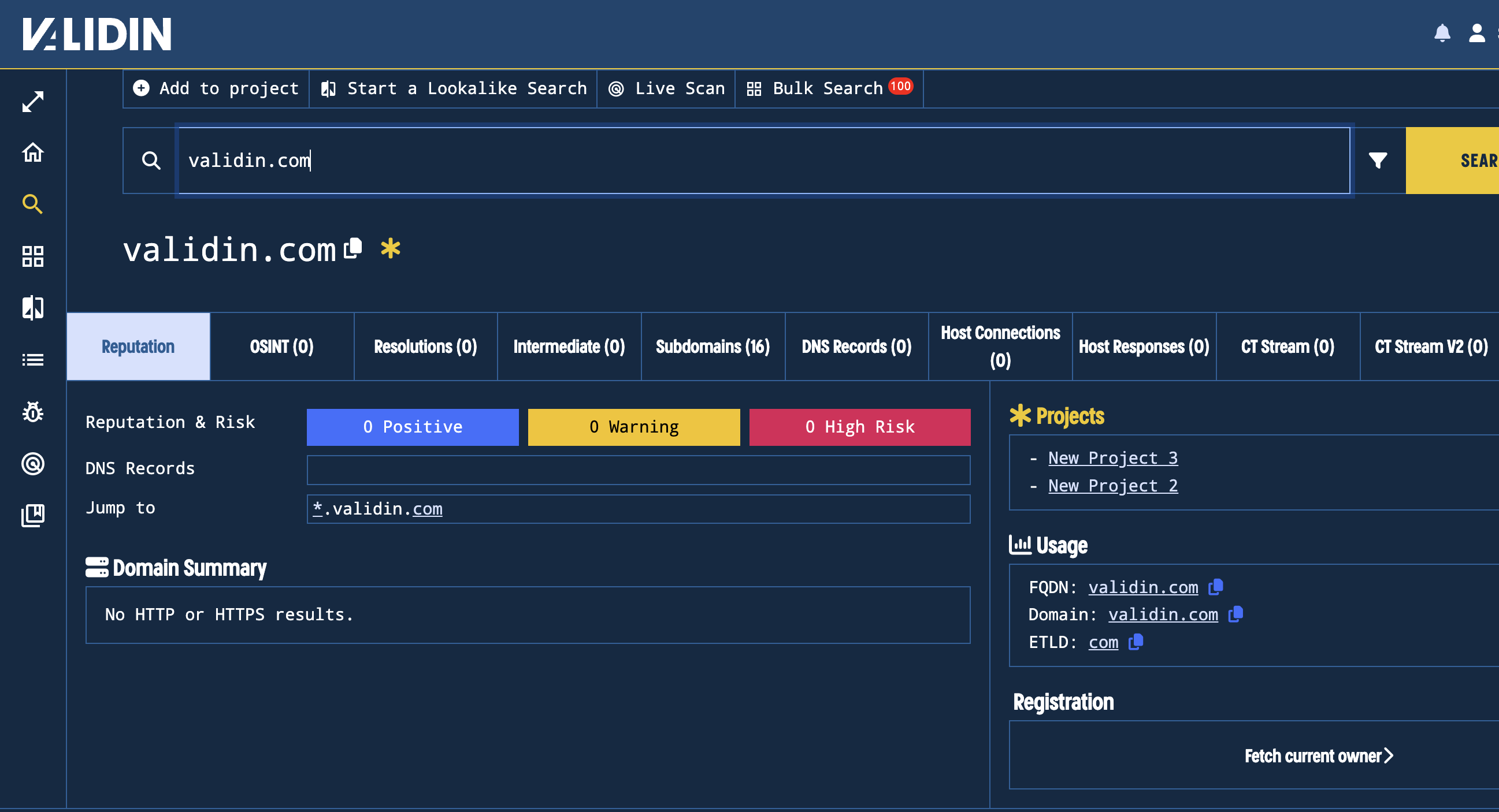Open the FQDN validin.com link
This screenshot has height=812, width=1499.
coord(1143,587)
